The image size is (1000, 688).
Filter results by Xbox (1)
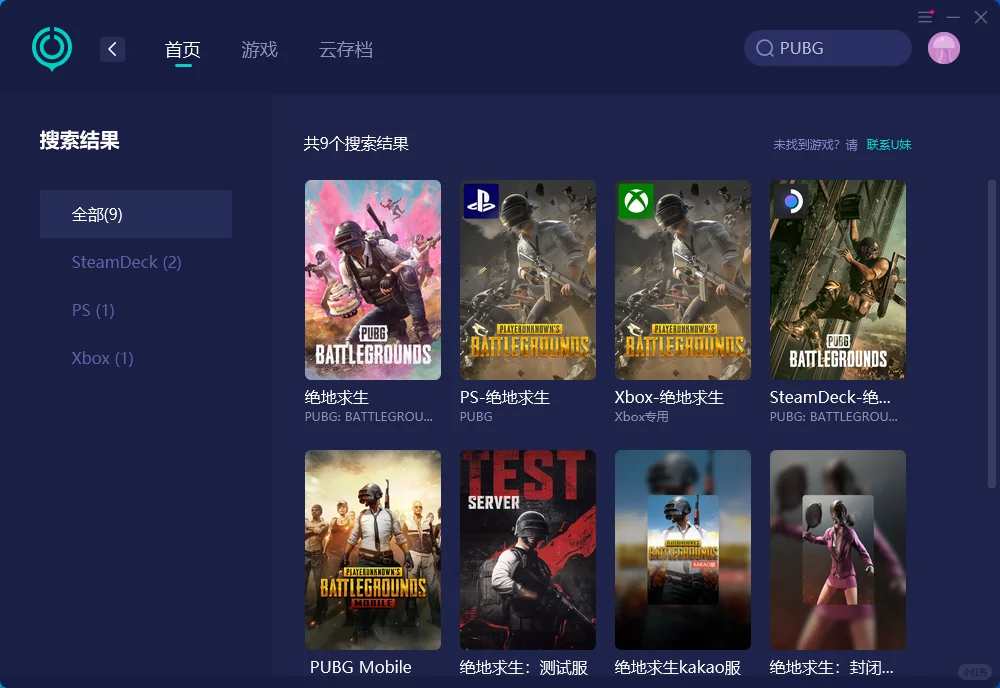103,358
